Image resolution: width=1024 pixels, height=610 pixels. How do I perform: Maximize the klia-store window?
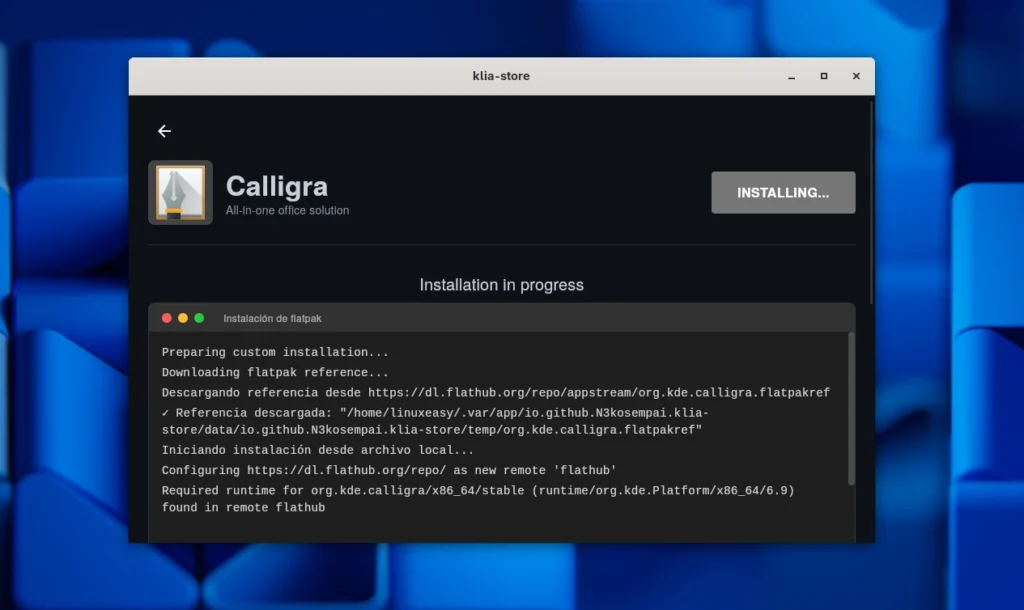pos(823,76)
